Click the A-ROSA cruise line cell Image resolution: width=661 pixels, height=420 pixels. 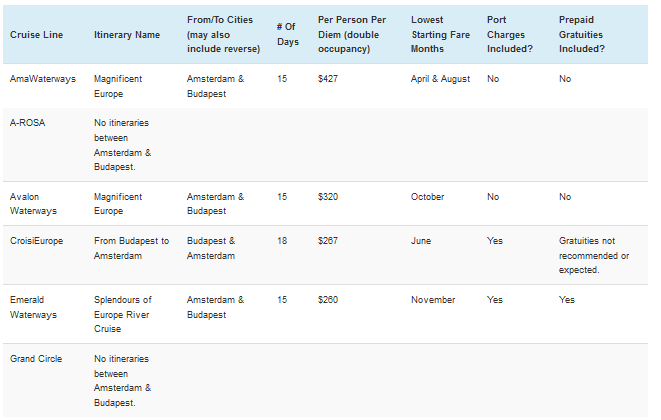(27, 123)
